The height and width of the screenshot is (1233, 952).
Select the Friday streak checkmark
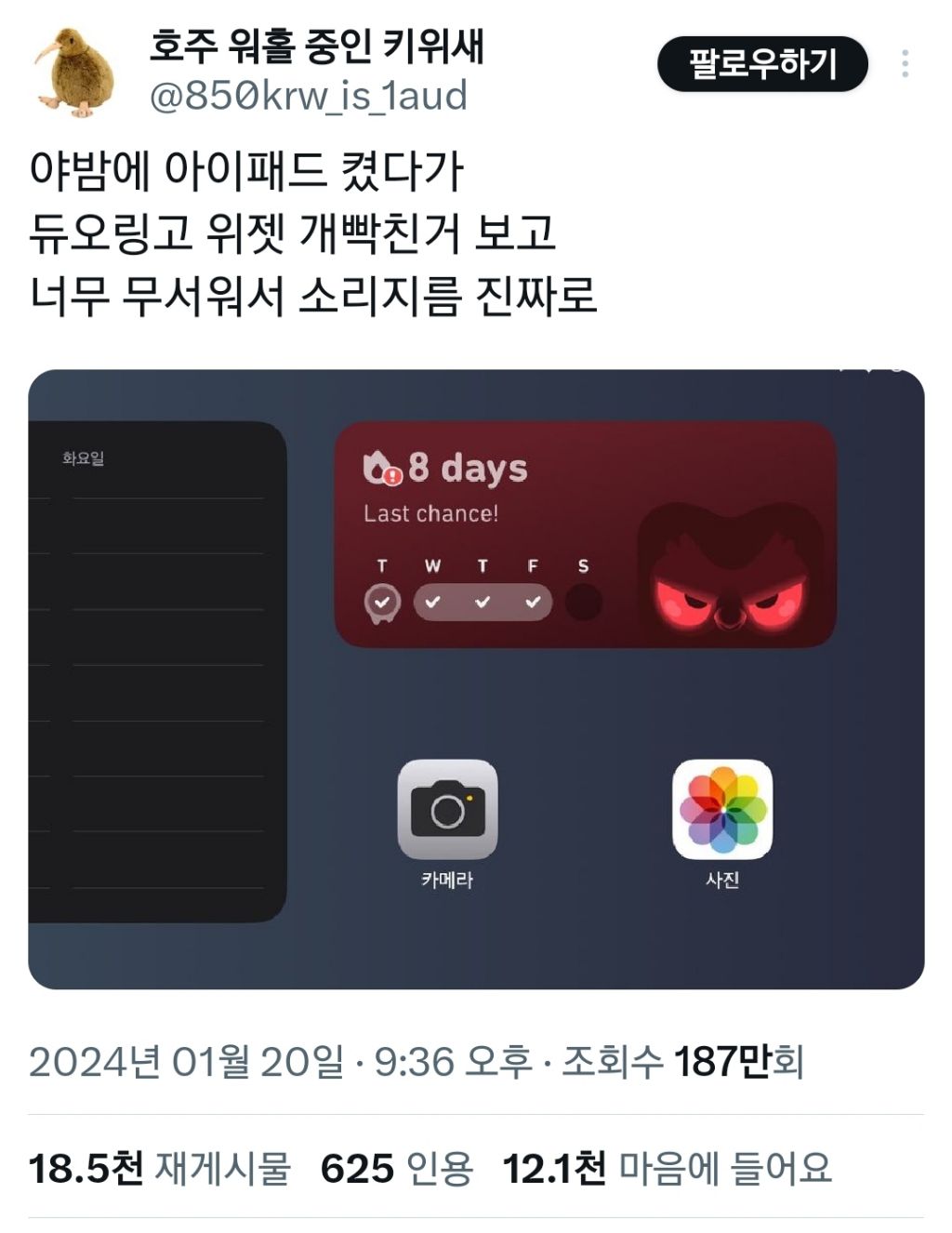533,603
